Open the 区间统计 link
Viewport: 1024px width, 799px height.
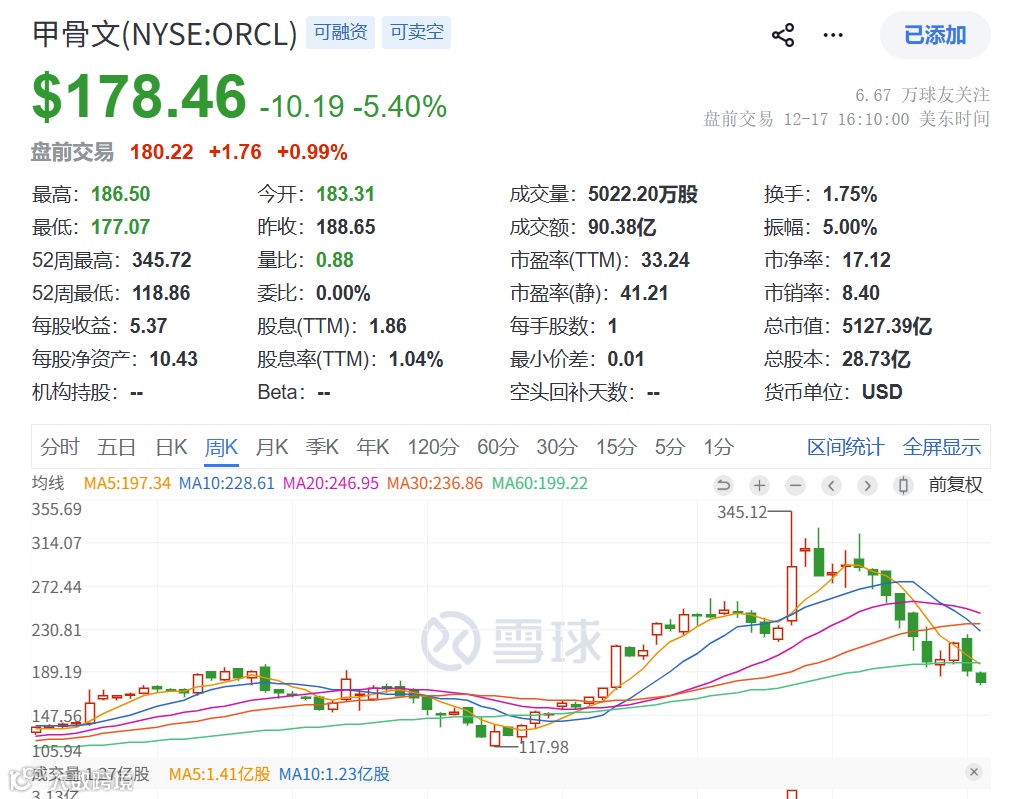tap(846, 447)
